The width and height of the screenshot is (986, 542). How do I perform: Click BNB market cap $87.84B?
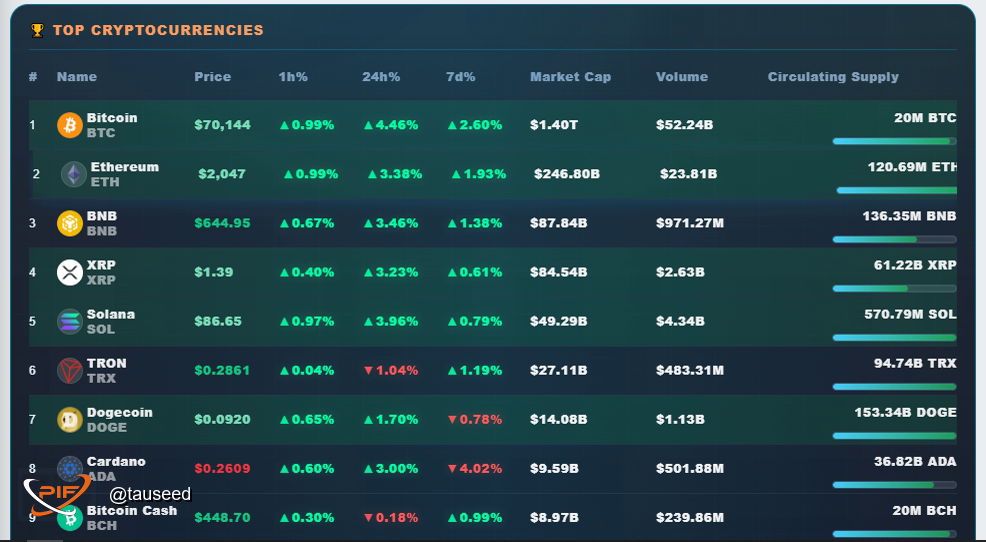pos(558,223)
